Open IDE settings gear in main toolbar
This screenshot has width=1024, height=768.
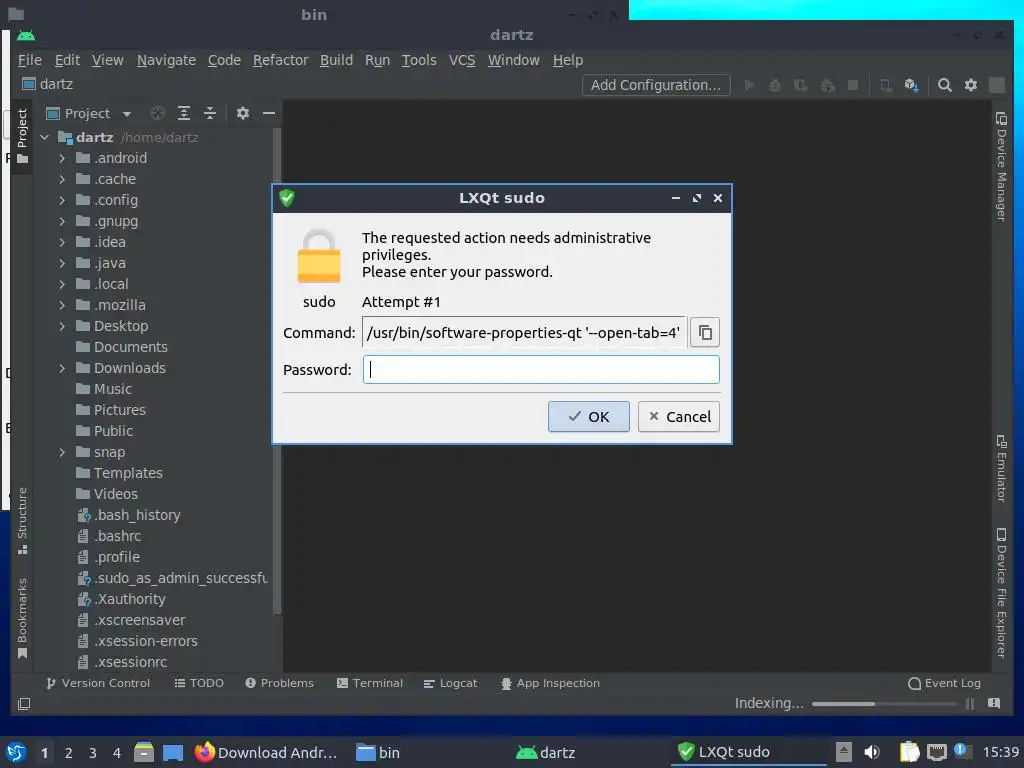point(971,85)
